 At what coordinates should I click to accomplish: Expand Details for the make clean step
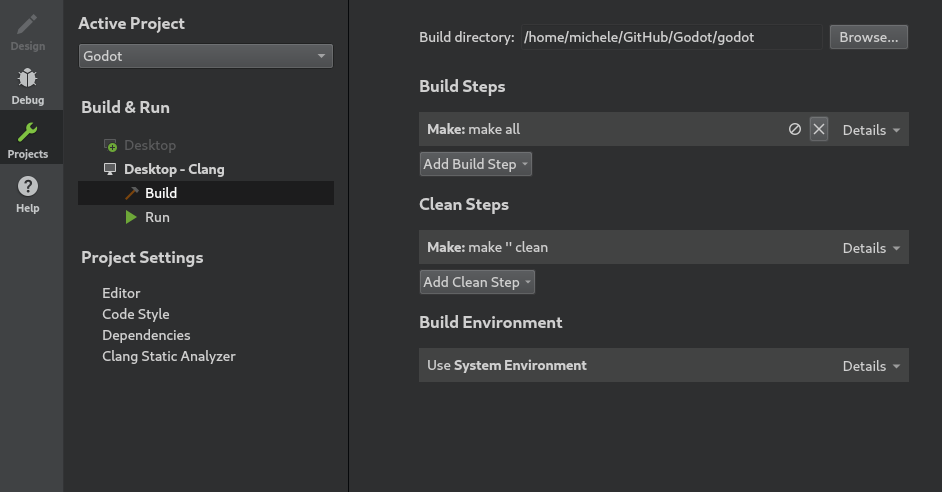click(x=870, y=248)
